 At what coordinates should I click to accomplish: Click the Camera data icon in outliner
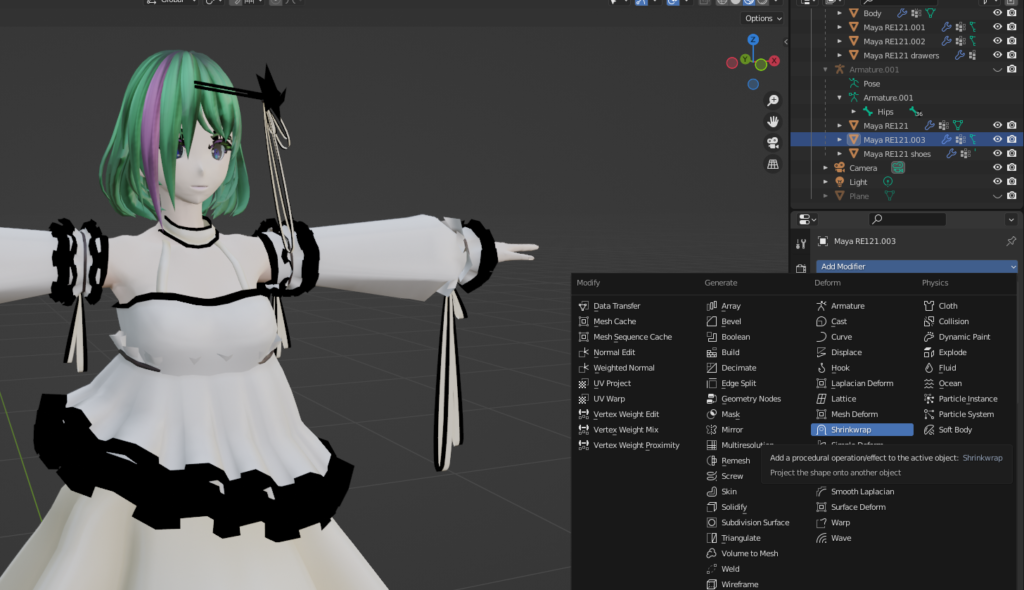(x=898, y=168)
